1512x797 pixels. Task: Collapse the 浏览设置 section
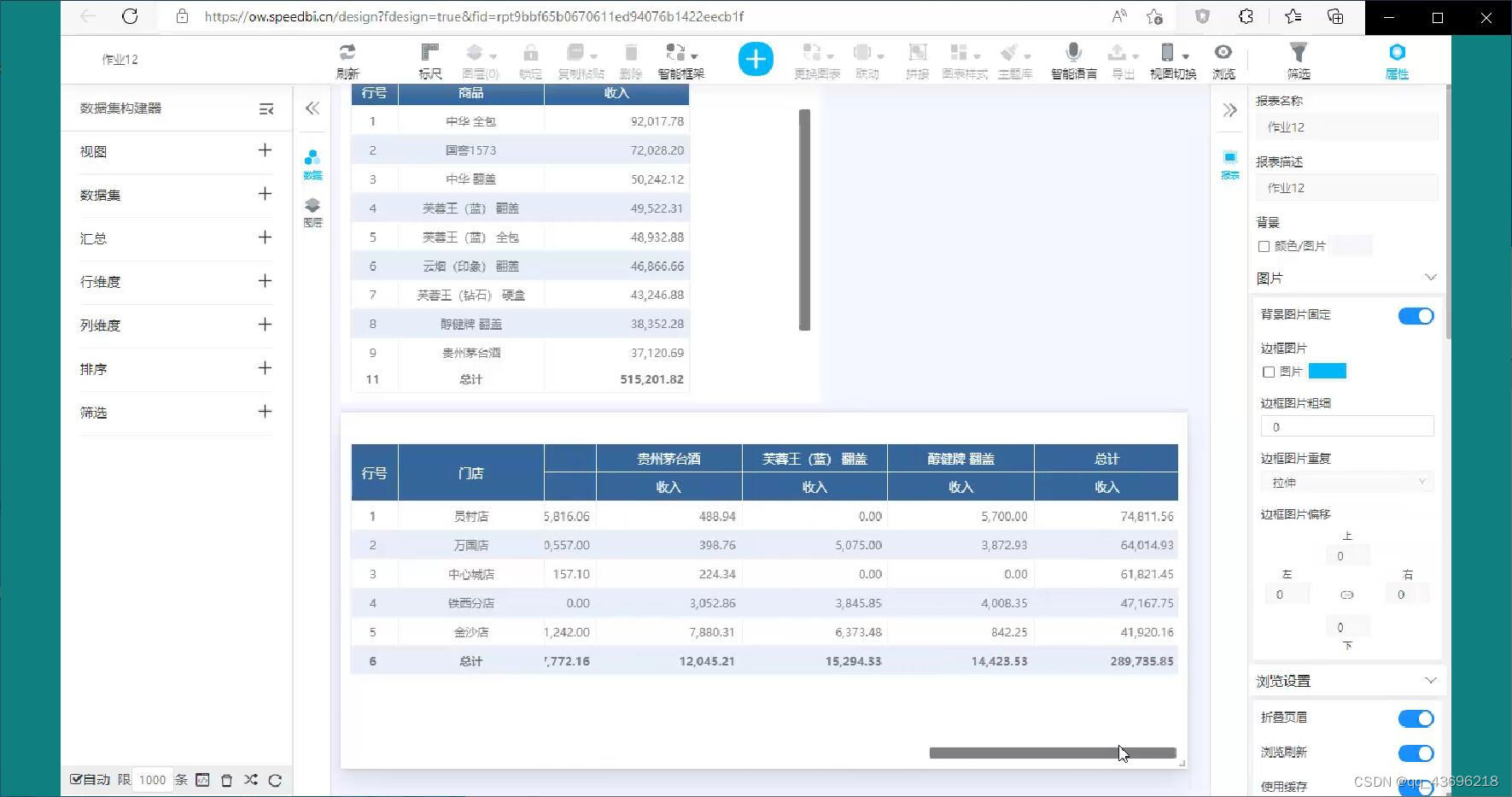1431,681
